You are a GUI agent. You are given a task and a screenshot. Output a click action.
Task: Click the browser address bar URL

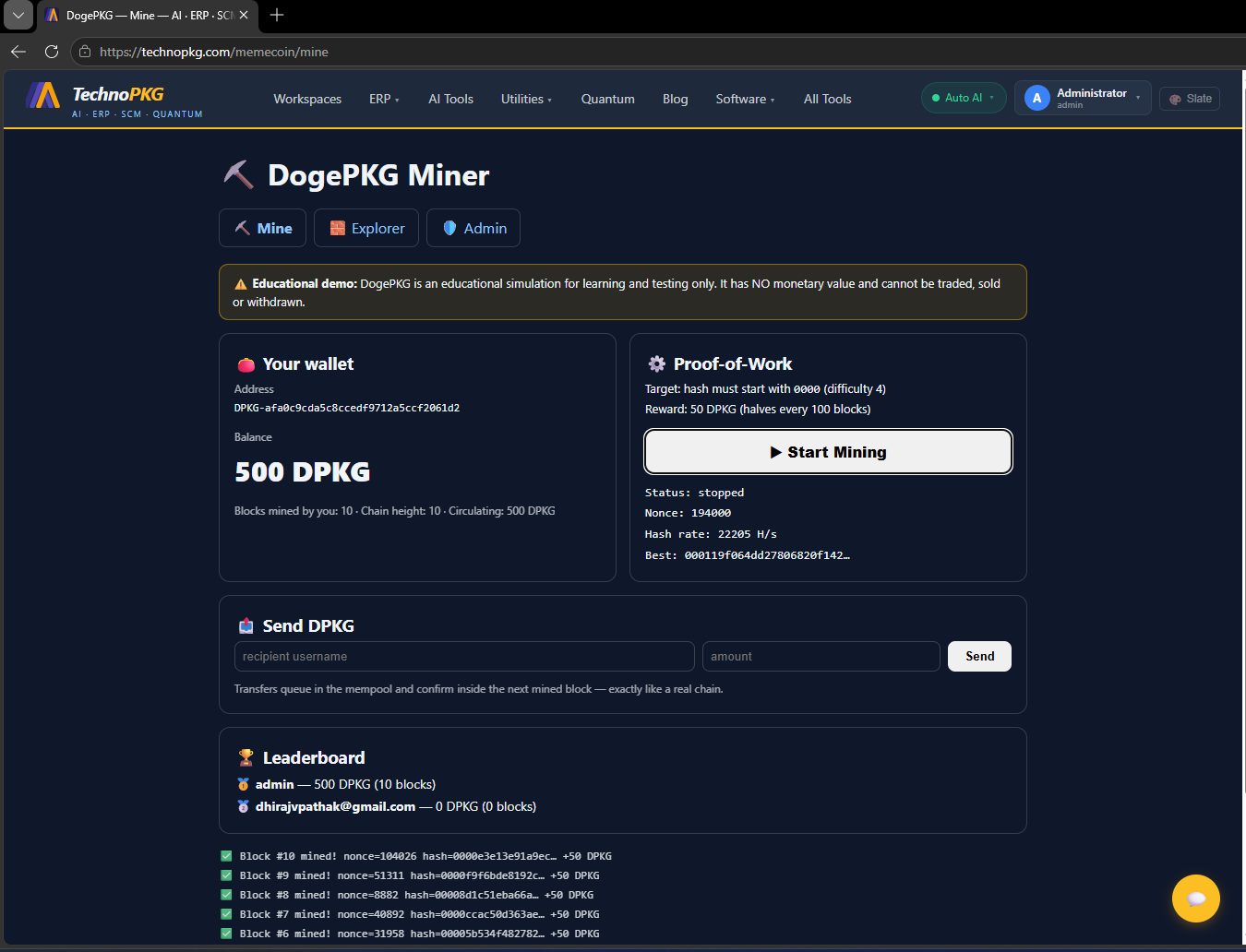214,52
